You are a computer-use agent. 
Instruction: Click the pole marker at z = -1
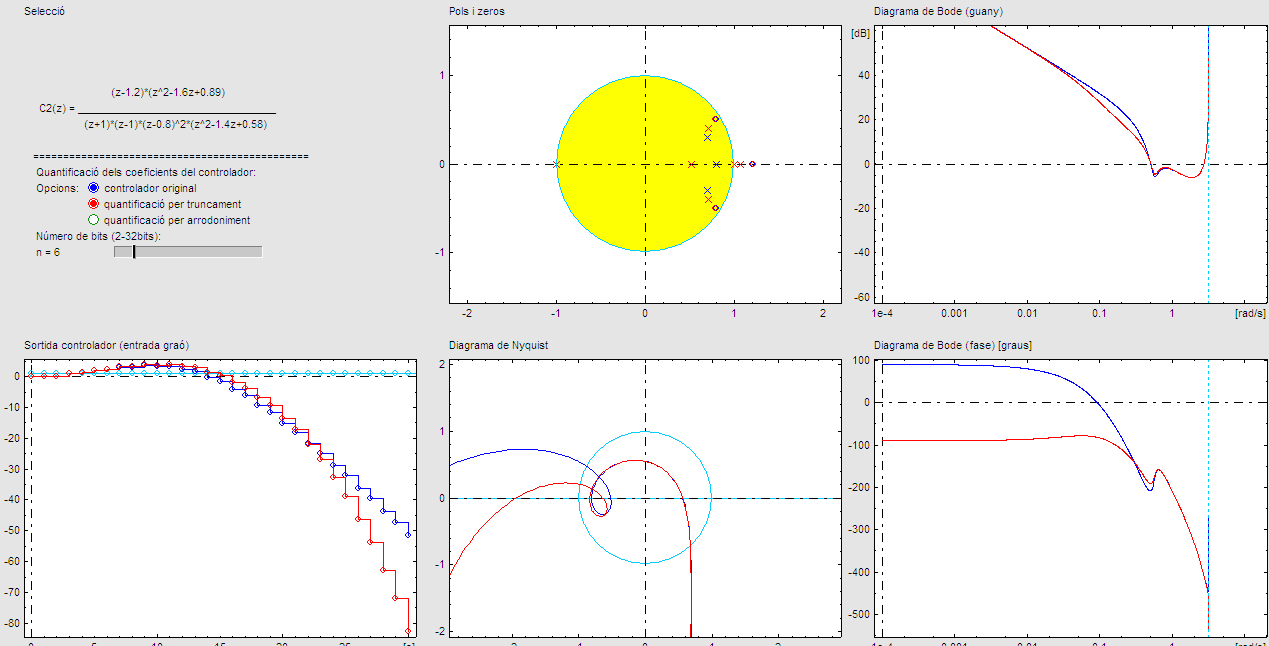556,164
